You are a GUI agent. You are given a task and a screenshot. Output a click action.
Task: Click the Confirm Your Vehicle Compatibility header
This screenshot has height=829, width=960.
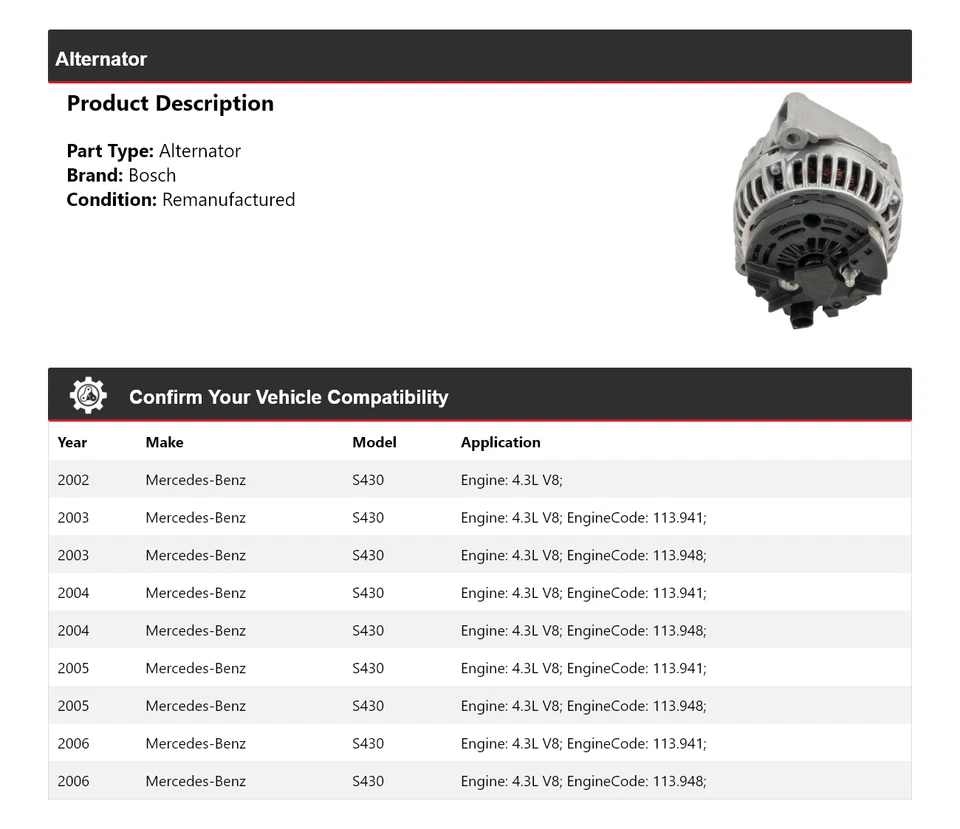point(288,397)
